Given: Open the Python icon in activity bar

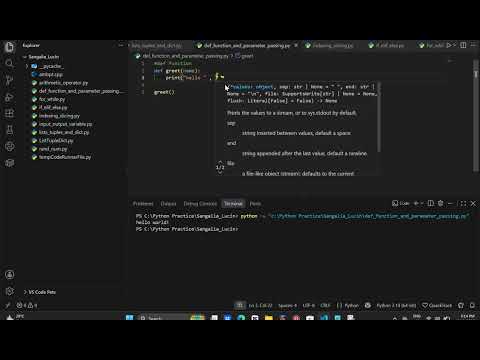Looking at the screenshot, I should tap(9, 146).
